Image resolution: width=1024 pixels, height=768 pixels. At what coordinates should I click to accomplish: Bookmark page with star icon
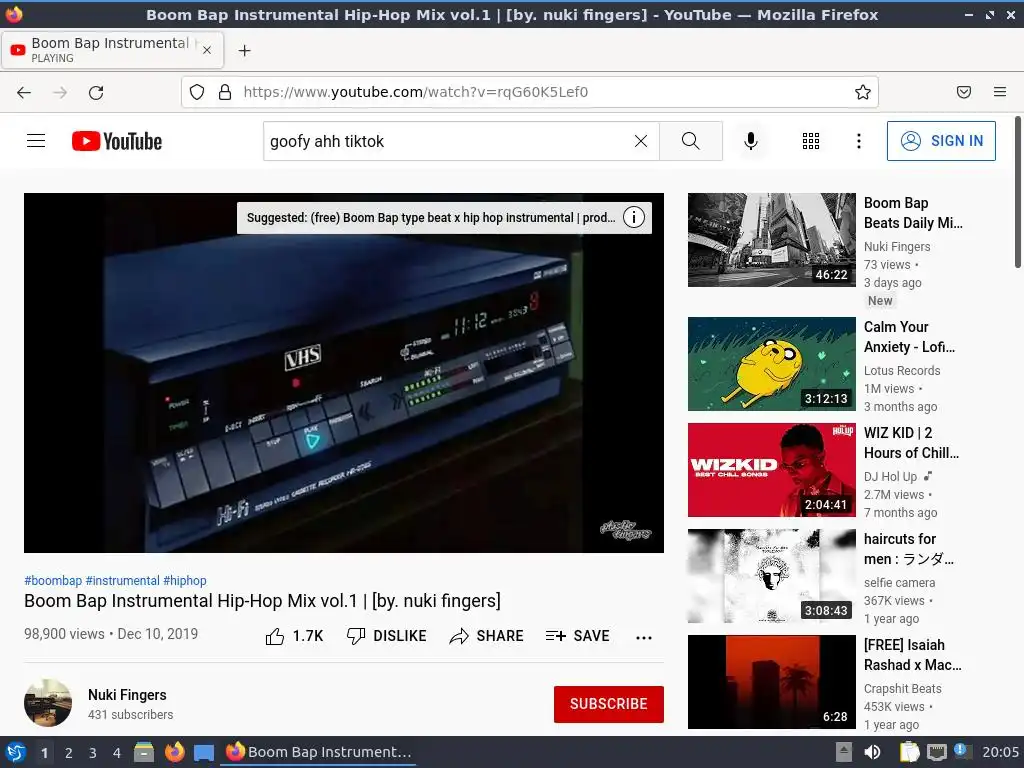[x=862, y=92]
